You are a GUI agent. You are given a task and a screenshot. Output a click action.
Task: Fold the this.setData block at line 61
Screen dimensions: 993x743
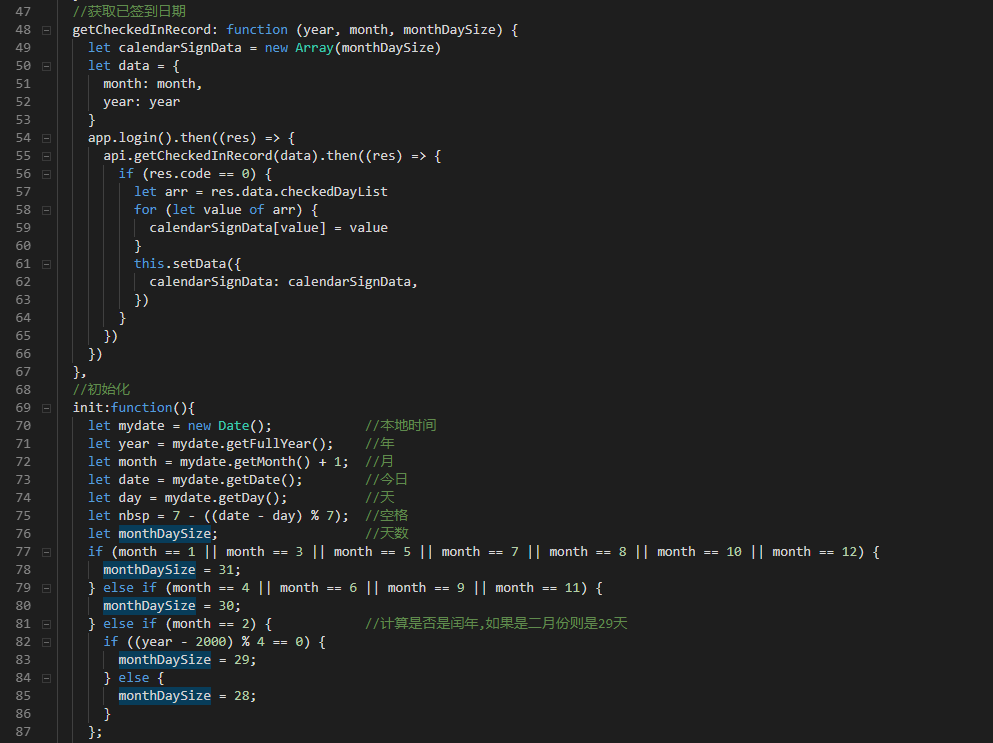pyautogui.click(x=46, y=264)
